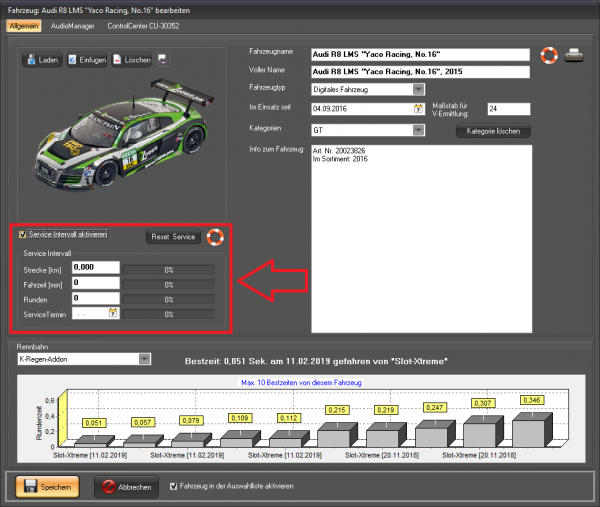Click the Bestzeit 0,051 Sek. text
Screen dimensions: 600x507
(x=316, y=361)
